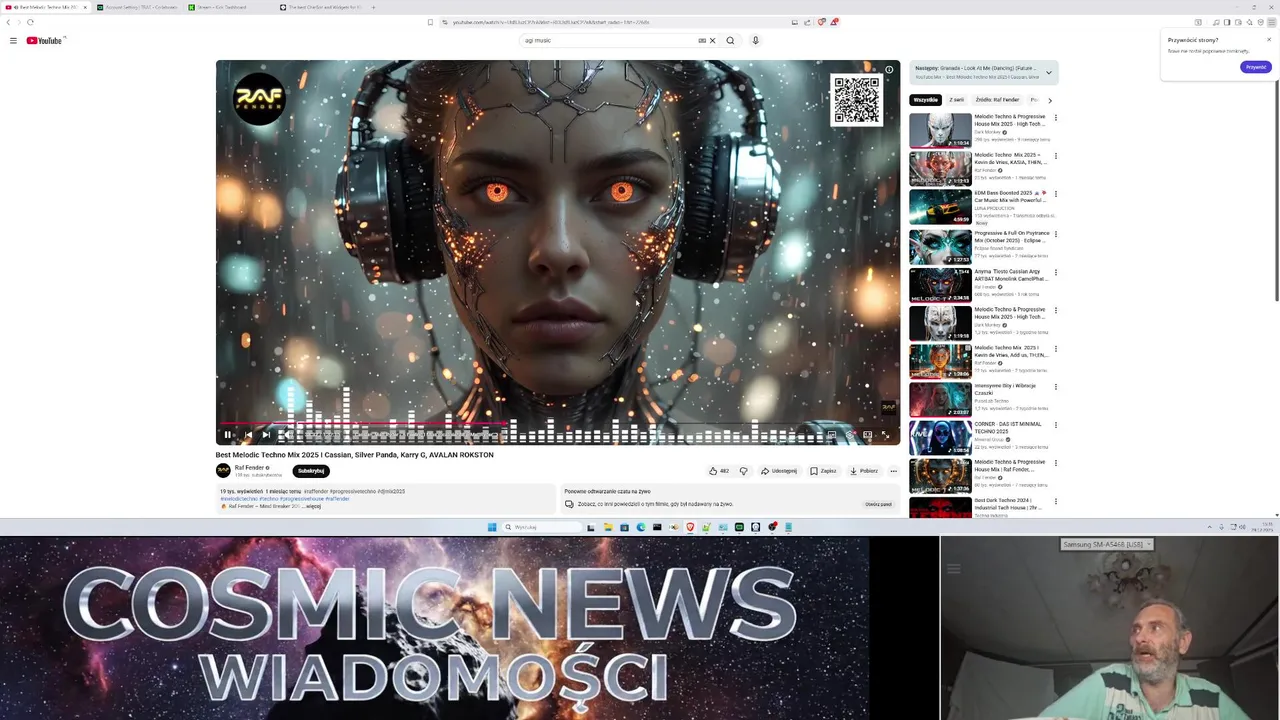Open the chat replay with Otwórz panel

tap(878, 504)
